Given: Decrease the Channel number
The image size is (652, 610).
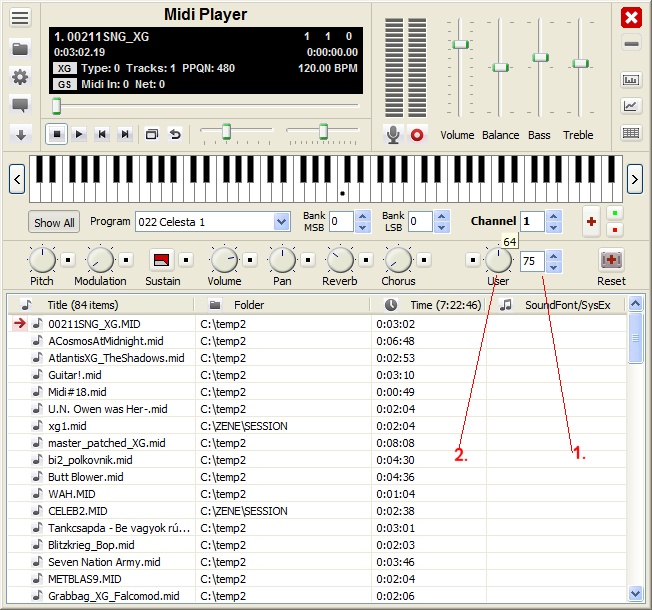Looking at the screenshot, I should tap(553, 227).
